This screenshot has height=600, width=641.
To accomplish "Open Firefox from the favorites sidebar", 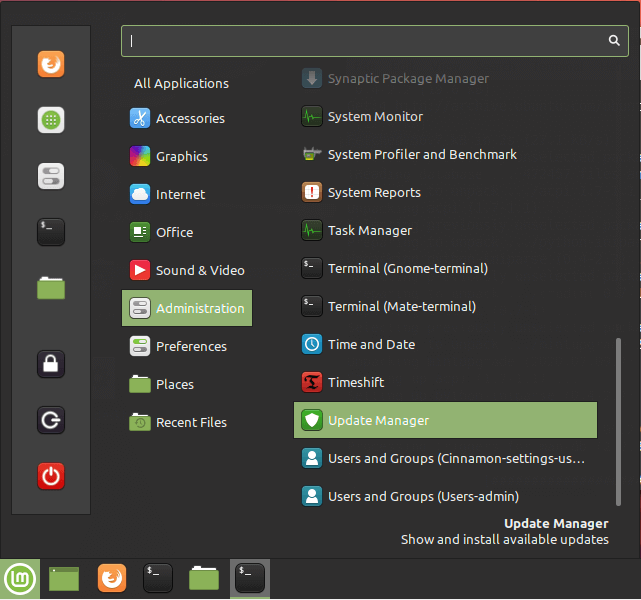I will pos(51,64).
